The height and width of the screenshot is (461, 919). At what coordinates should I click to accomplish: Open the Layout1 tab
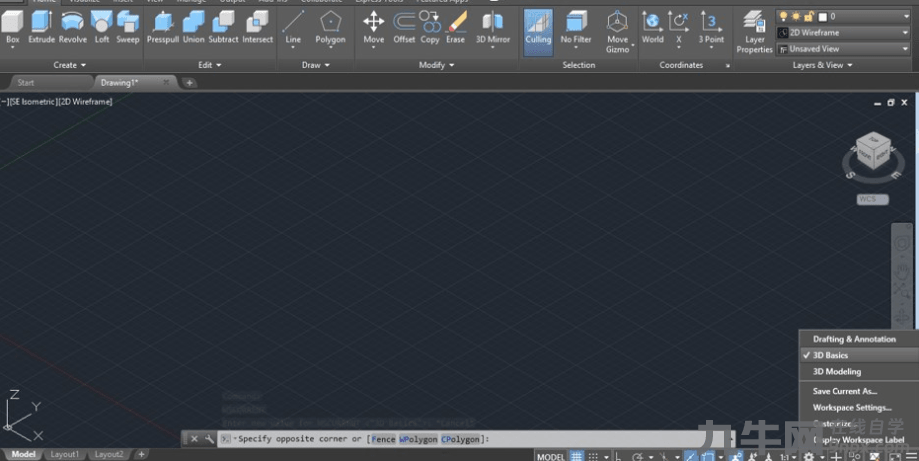pos(64,454)
